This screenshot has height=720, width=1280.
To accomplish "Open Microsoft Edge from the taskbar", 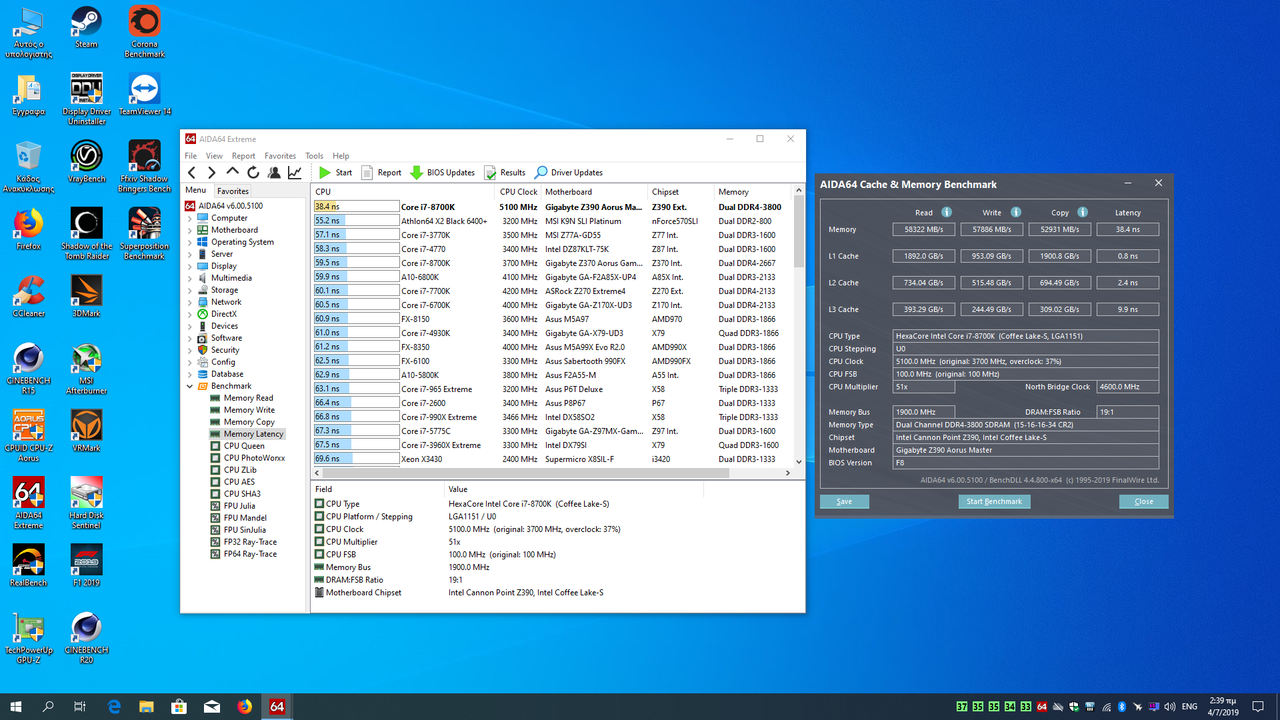I will pos(114,706).
